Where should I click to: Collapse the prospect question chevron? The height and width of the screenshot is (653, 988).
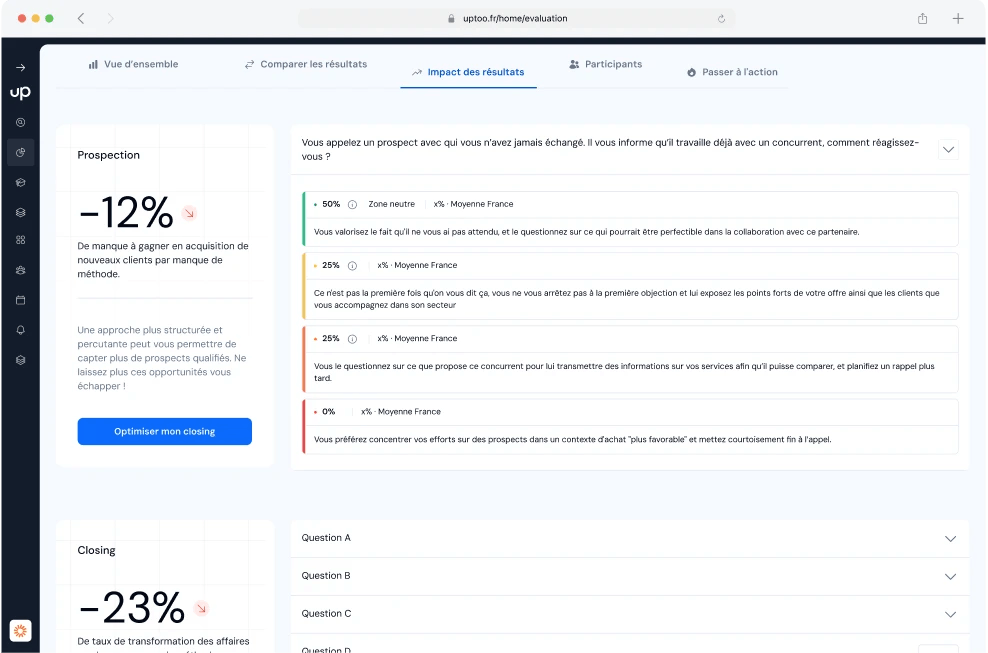click(948, 150)
